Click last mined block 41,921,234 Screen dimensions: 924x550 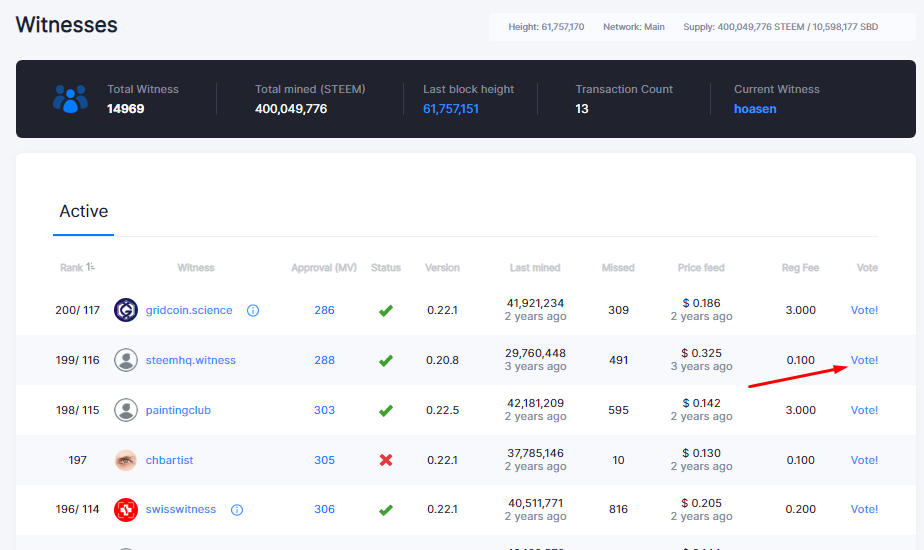[x=535, y=303]
